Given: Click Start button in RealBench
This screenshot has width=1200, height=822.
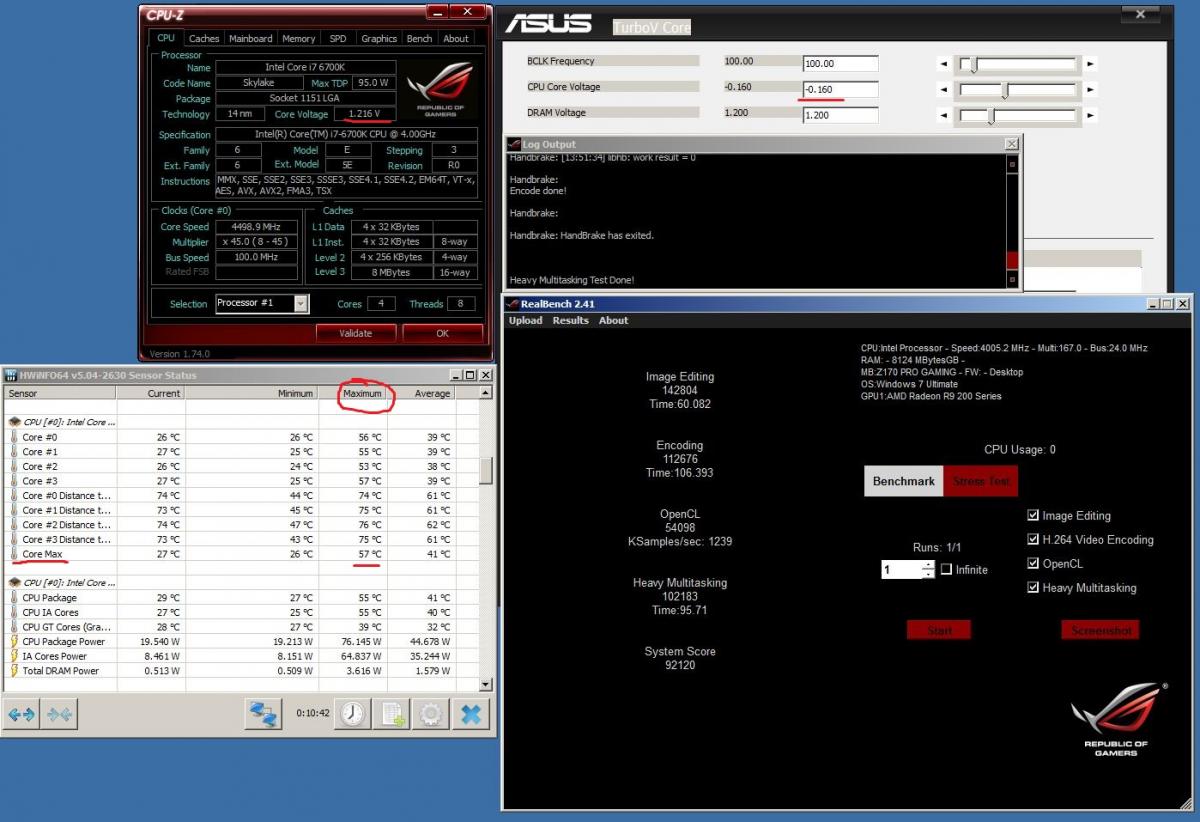Looking at the screenshot, I should click(x=939, y=630).
